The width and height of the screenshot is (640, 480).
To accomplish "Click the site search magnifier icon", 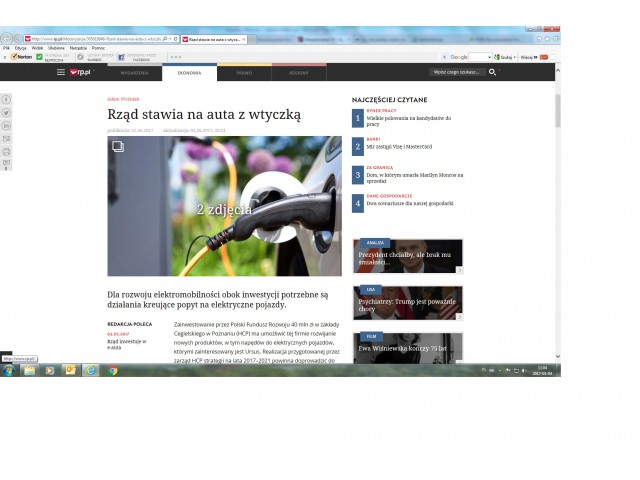I will (x=491, y=72).
